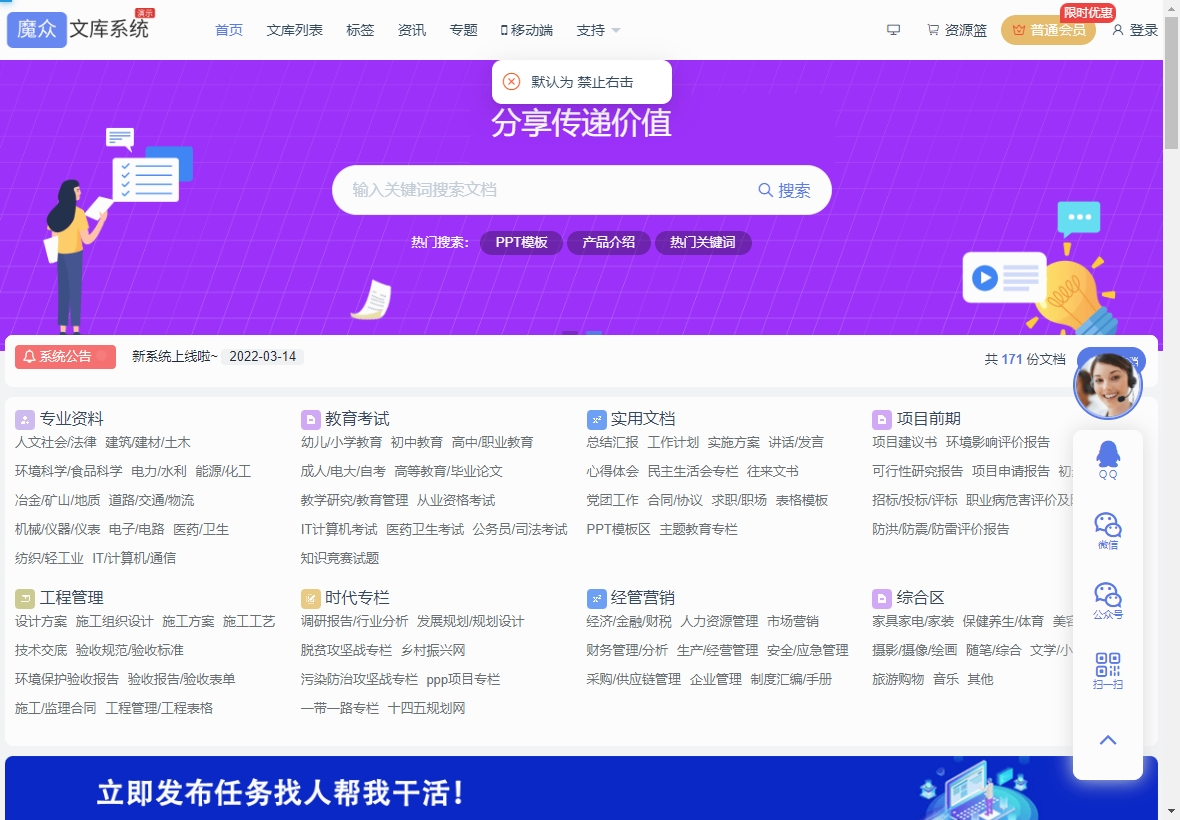Viewport: 1180px width, 820px height.
Task: Click the 搜索 search button
Action: pyautogui.click(x=785, y=190)
